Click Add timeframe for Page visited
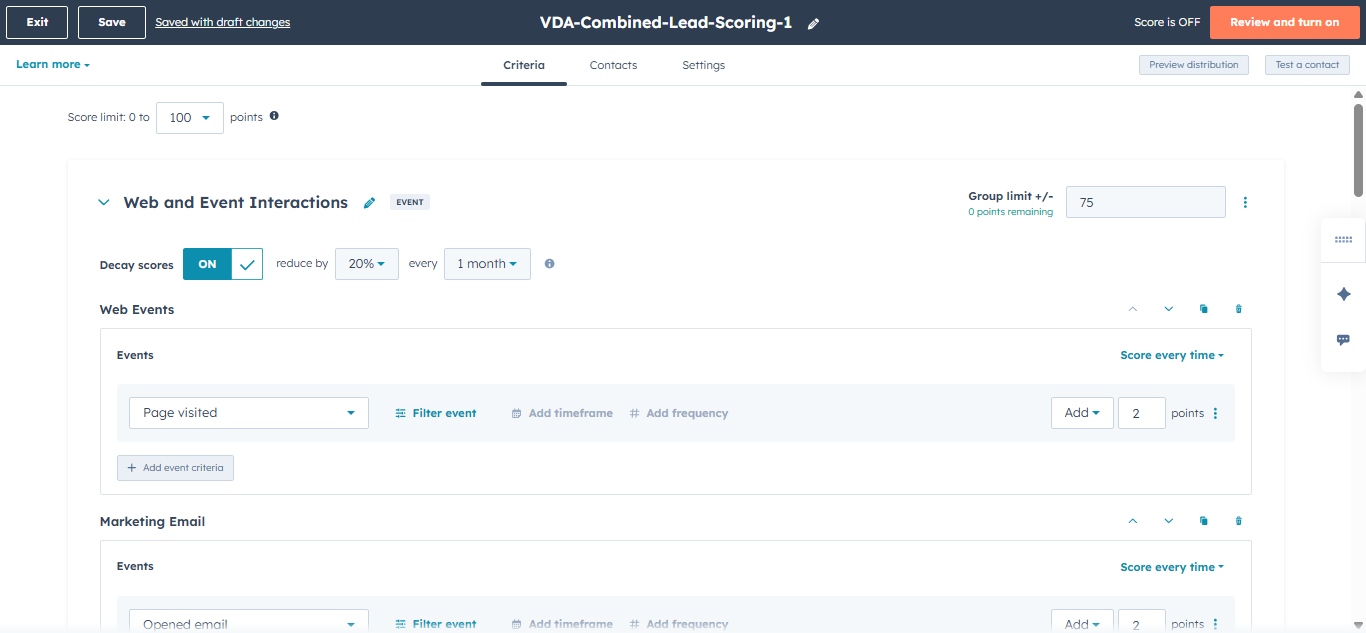Viewport: 1366px width, 633px height. (x=562, y=413)
